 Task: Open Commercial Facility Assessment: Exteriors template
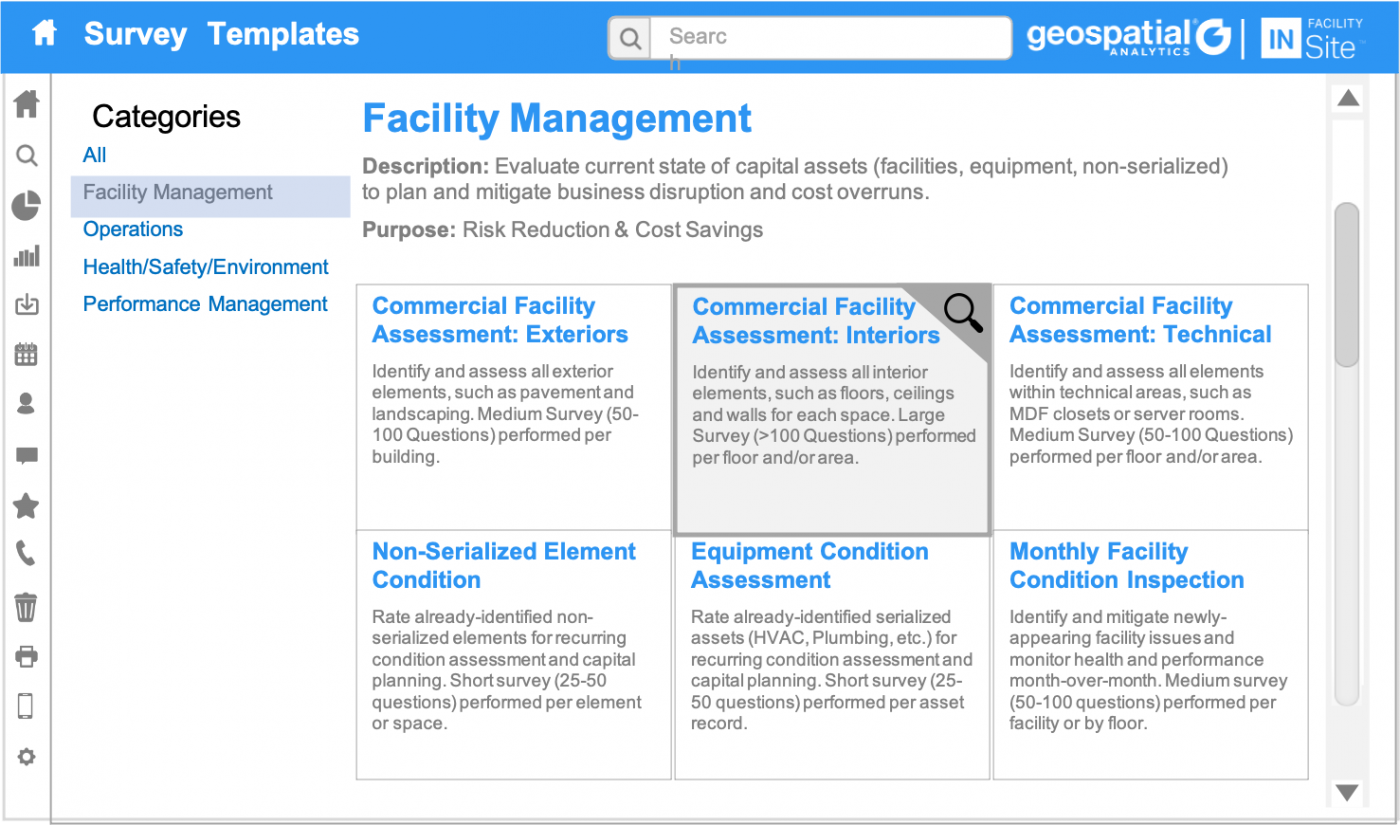[499, 320]
